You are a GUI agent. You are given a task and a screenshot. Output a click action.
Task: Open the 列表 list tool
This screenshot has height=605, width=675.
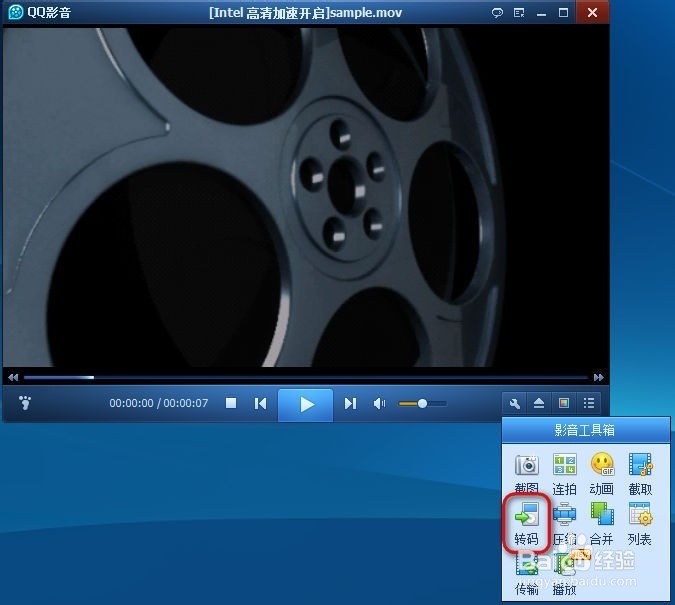coord(640,524)
